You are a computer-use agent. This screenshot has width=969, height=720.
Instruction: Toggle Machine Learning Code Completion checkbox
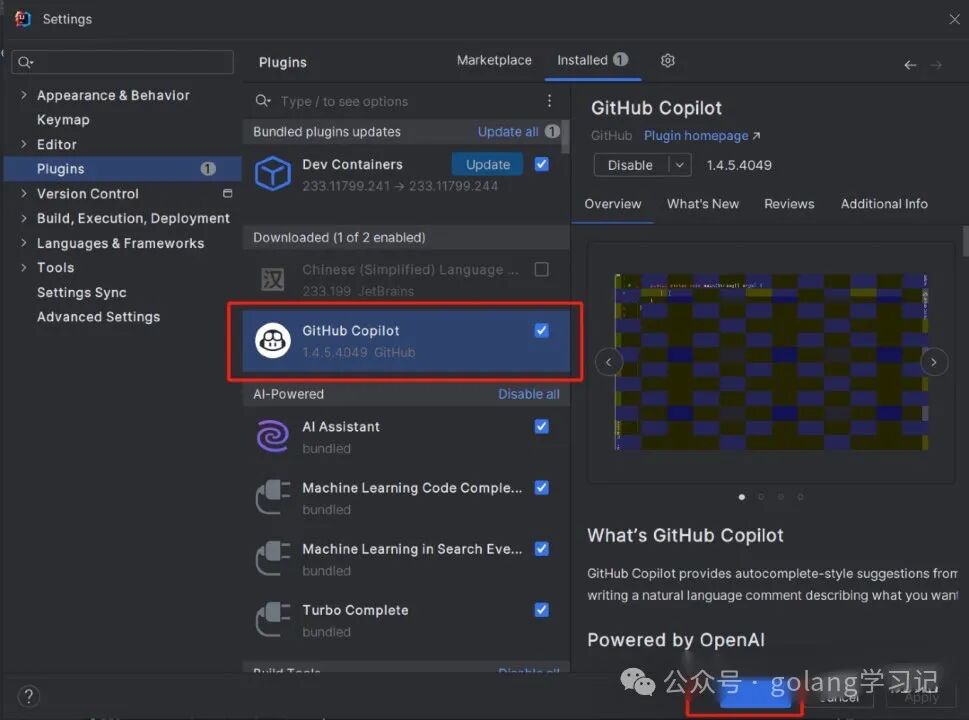pos(542,488)
